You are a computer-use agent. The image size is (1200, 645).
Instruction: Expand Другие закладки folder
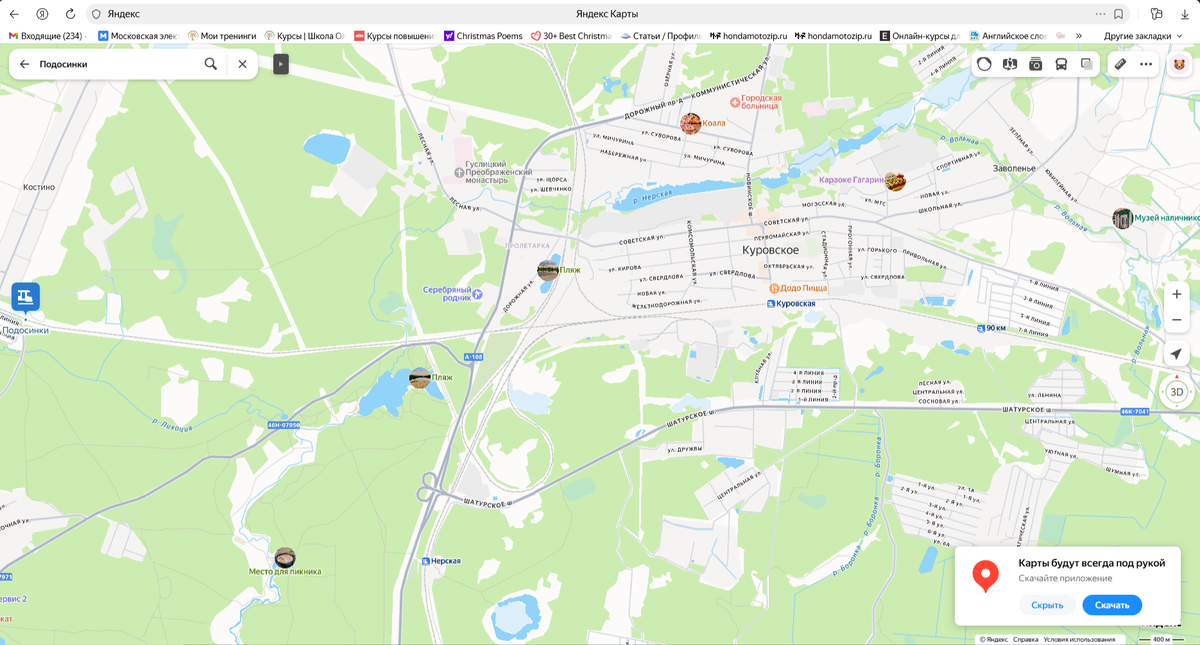[x=1144, y=36]
